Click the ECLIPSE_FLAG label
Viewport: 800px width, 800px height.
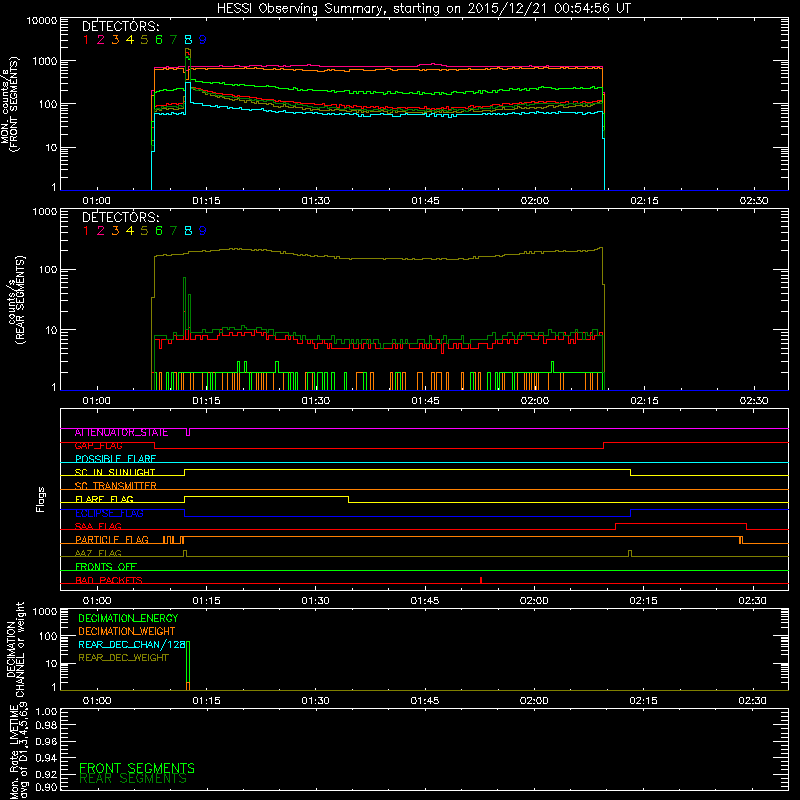point(109,513)
